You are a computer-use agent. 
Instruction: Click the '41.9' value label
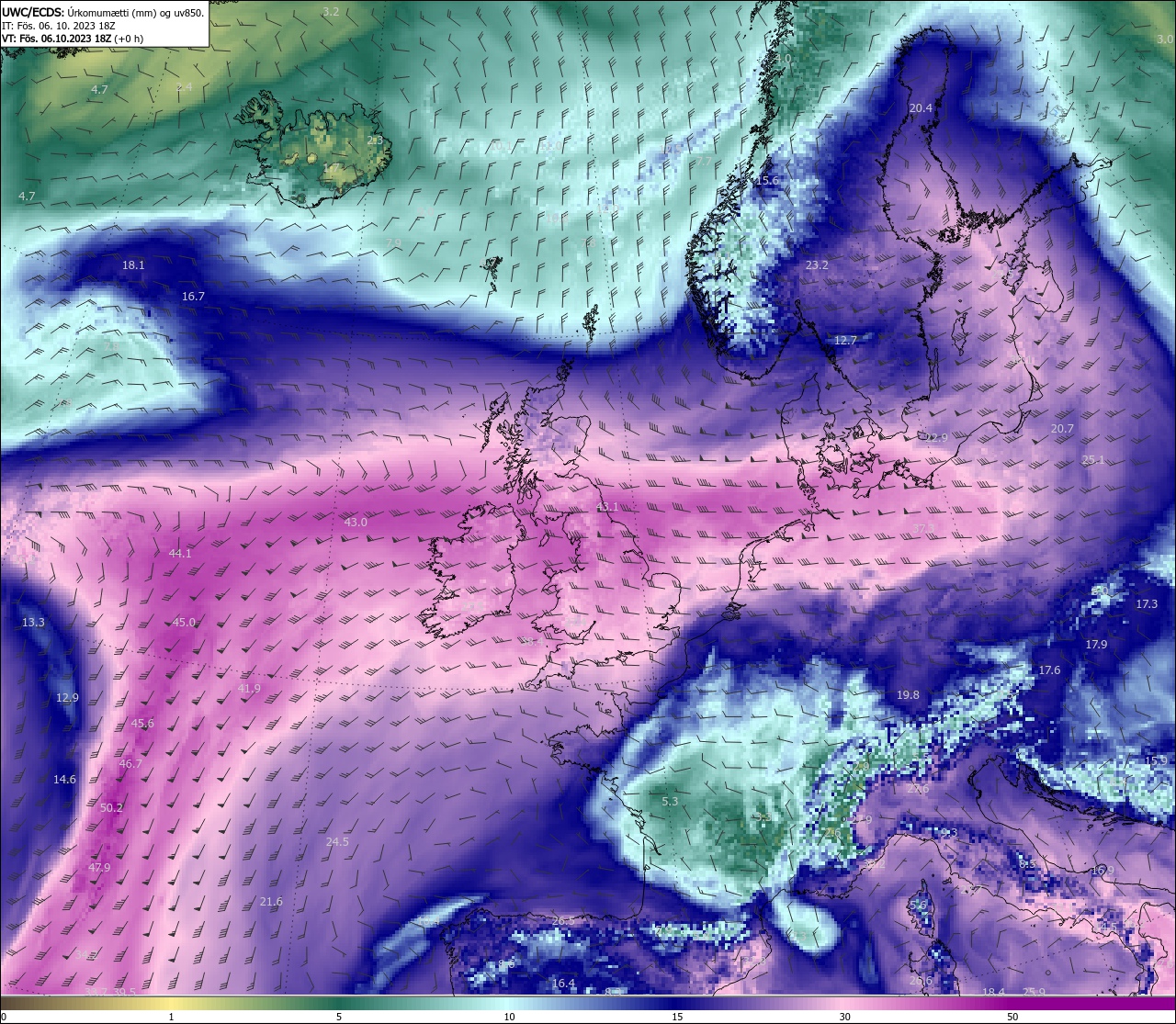click(x=249, y=688)
